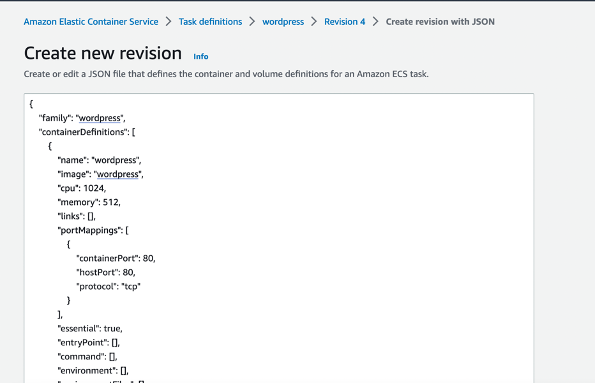Click the "memory": 512 line

point(89,202)
